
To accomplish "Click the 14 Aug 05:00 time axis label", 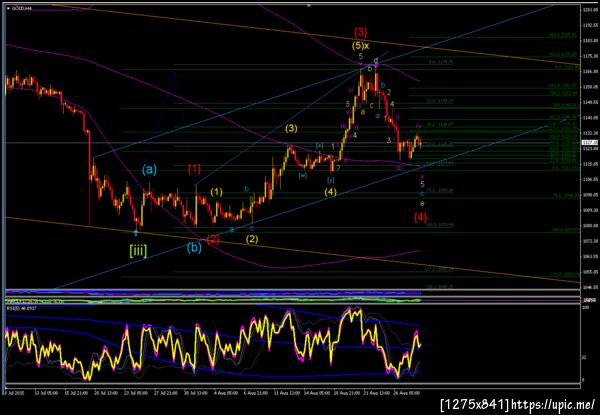I will [315, 393].
